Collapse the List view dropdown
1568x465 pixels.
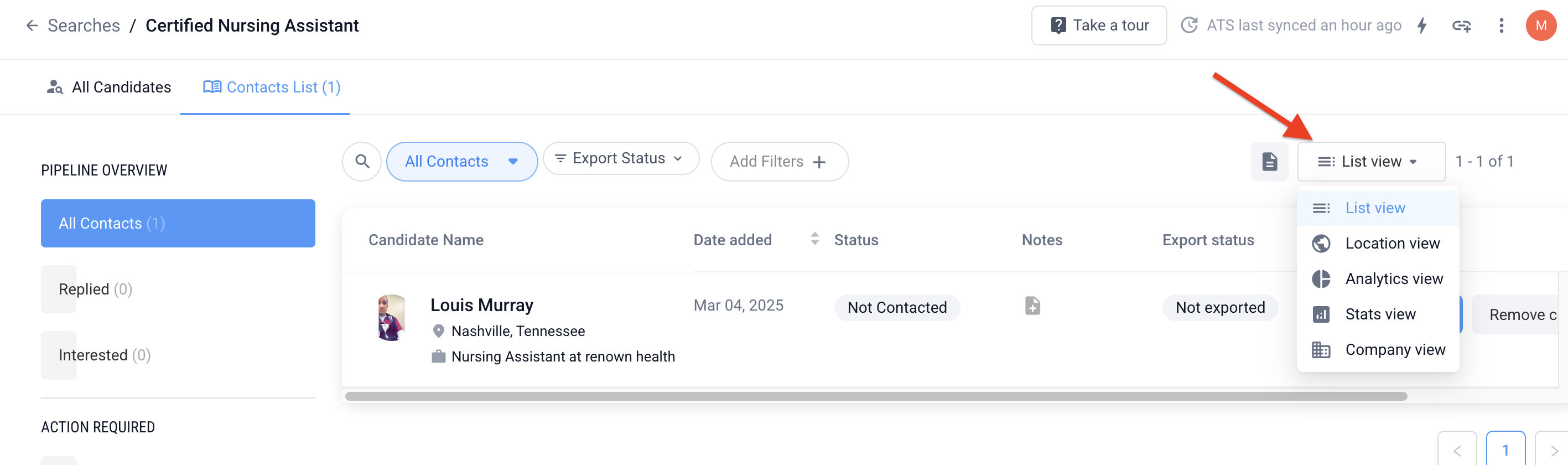pyautogui.click(x=1371, y=161)
